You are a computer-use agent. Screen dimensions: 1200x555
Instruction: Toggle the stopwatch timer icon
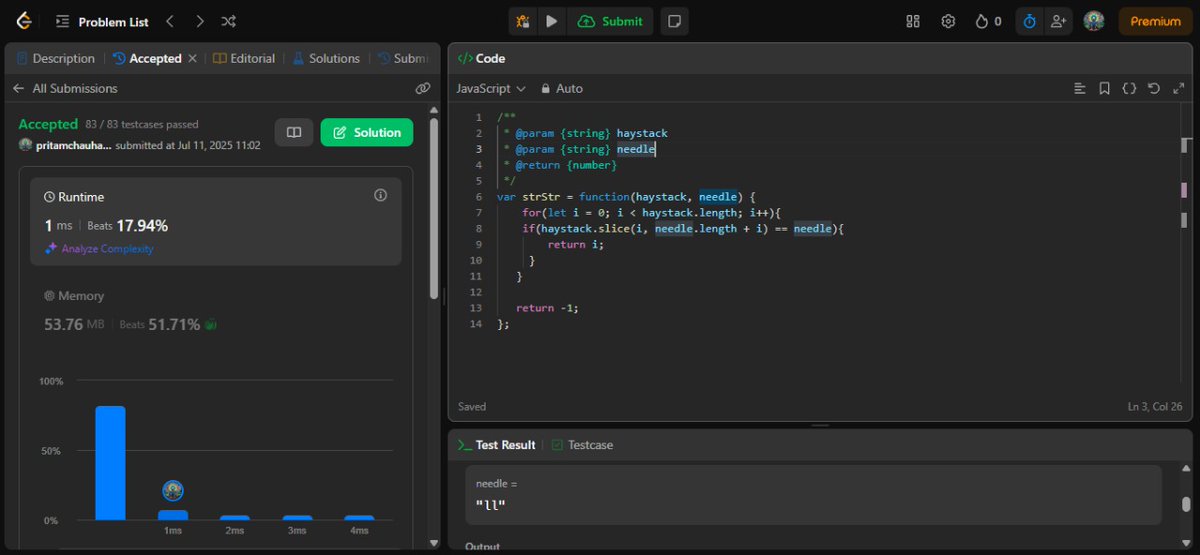(1029, 21)
